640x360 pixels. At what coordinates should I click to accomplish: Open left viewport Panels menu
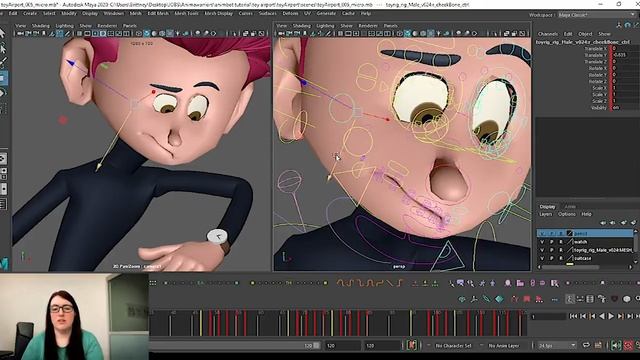click(x=130, y=26)
